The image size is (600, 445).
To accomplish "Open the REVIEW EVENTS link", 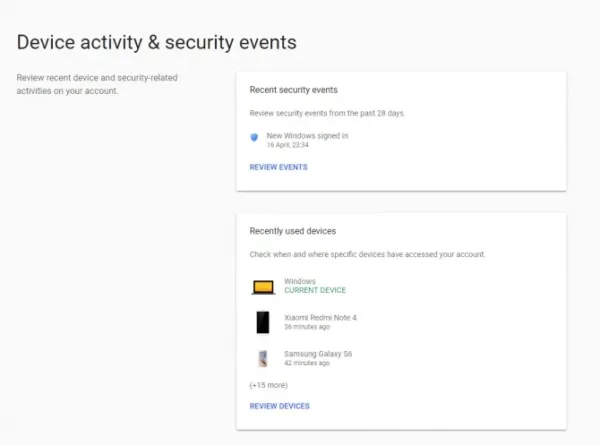I will tap(279, 167).
